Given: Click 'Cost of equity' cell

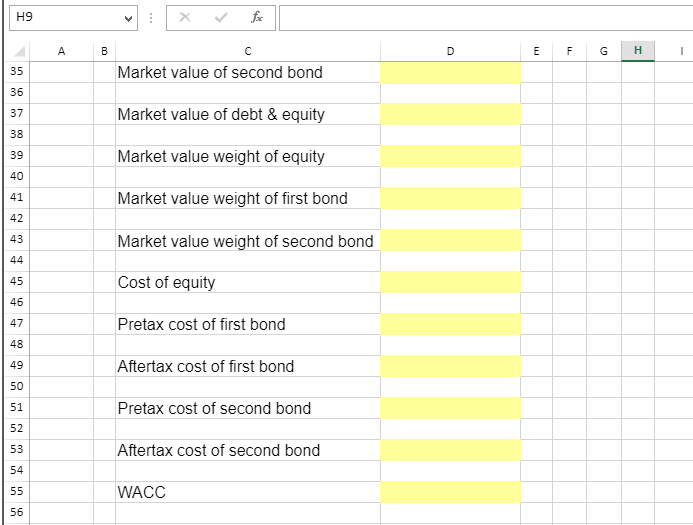Looking at the screenshot, I should [248, 282].
